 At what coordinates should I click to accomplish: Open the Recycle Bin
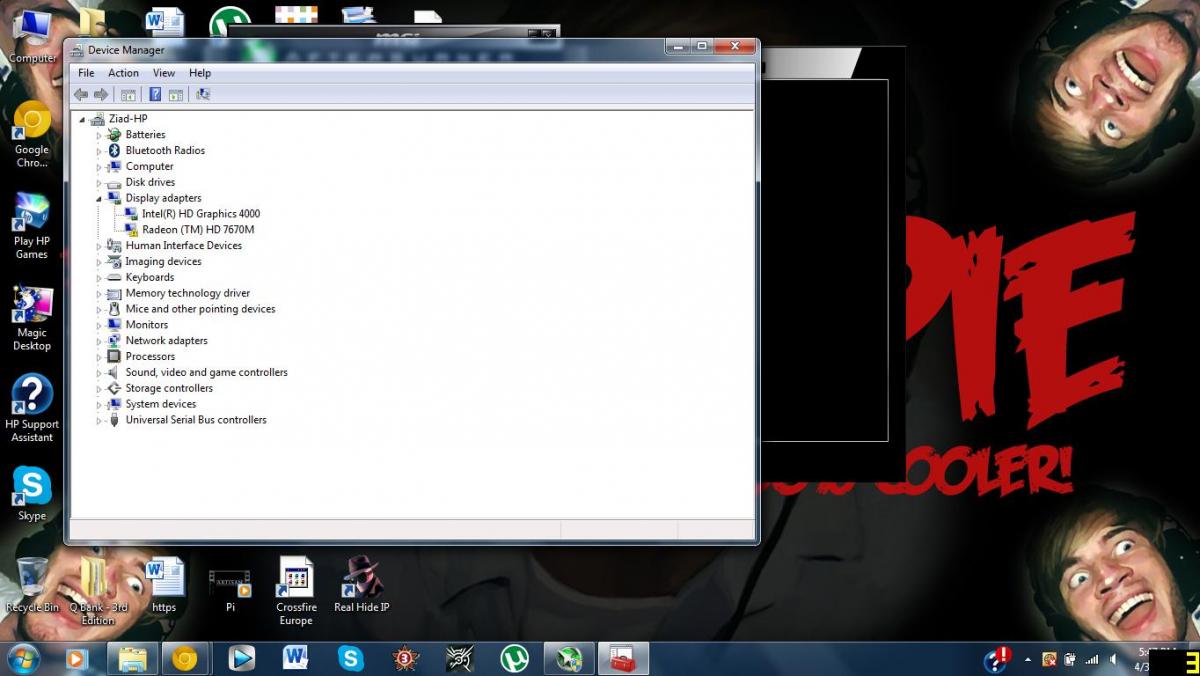[32, 585]
